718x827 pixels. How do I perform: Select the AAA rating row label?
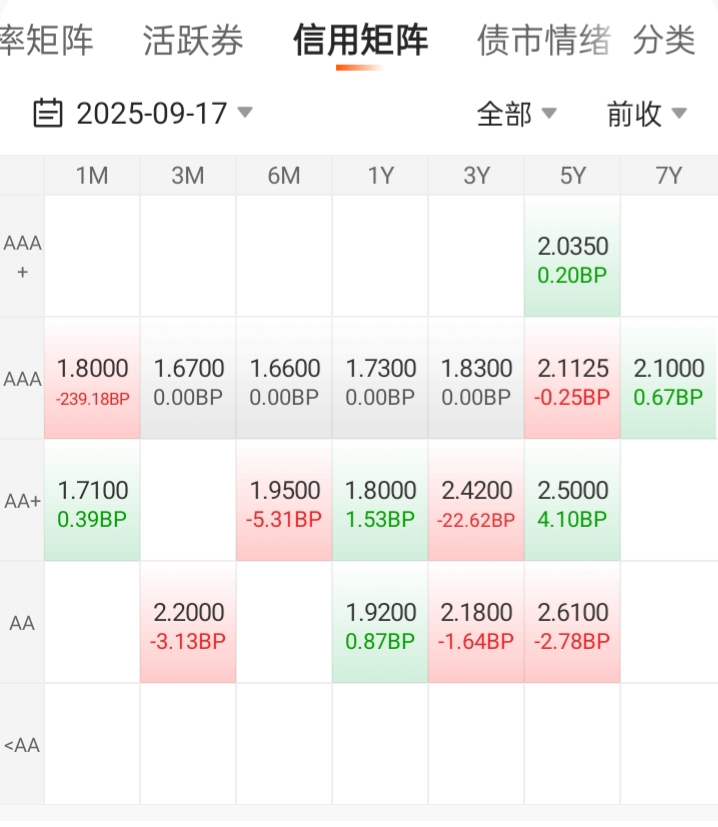point(22,379)
